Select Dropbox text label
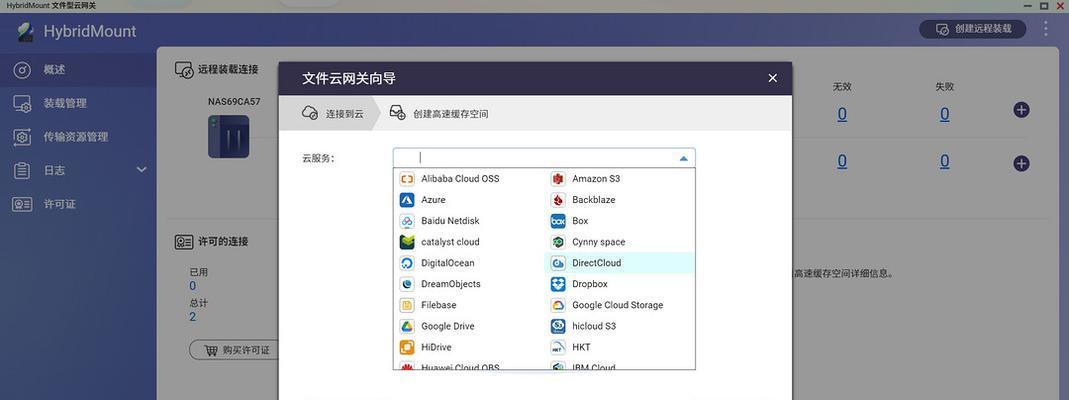This screenshot has height=400, width=1069. click(x=590, y=284)
